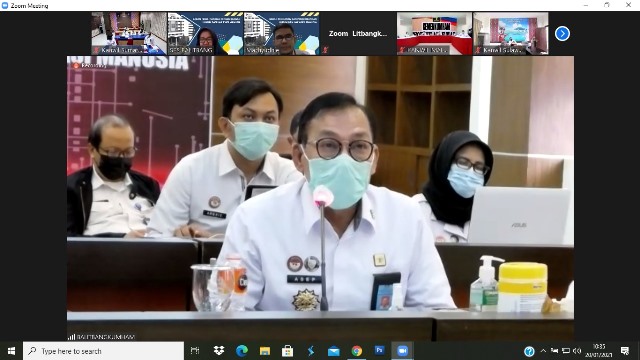Click the main speaker video
Image resolution: width=640 pixels, height=360 pixels.
click(320, 198)
